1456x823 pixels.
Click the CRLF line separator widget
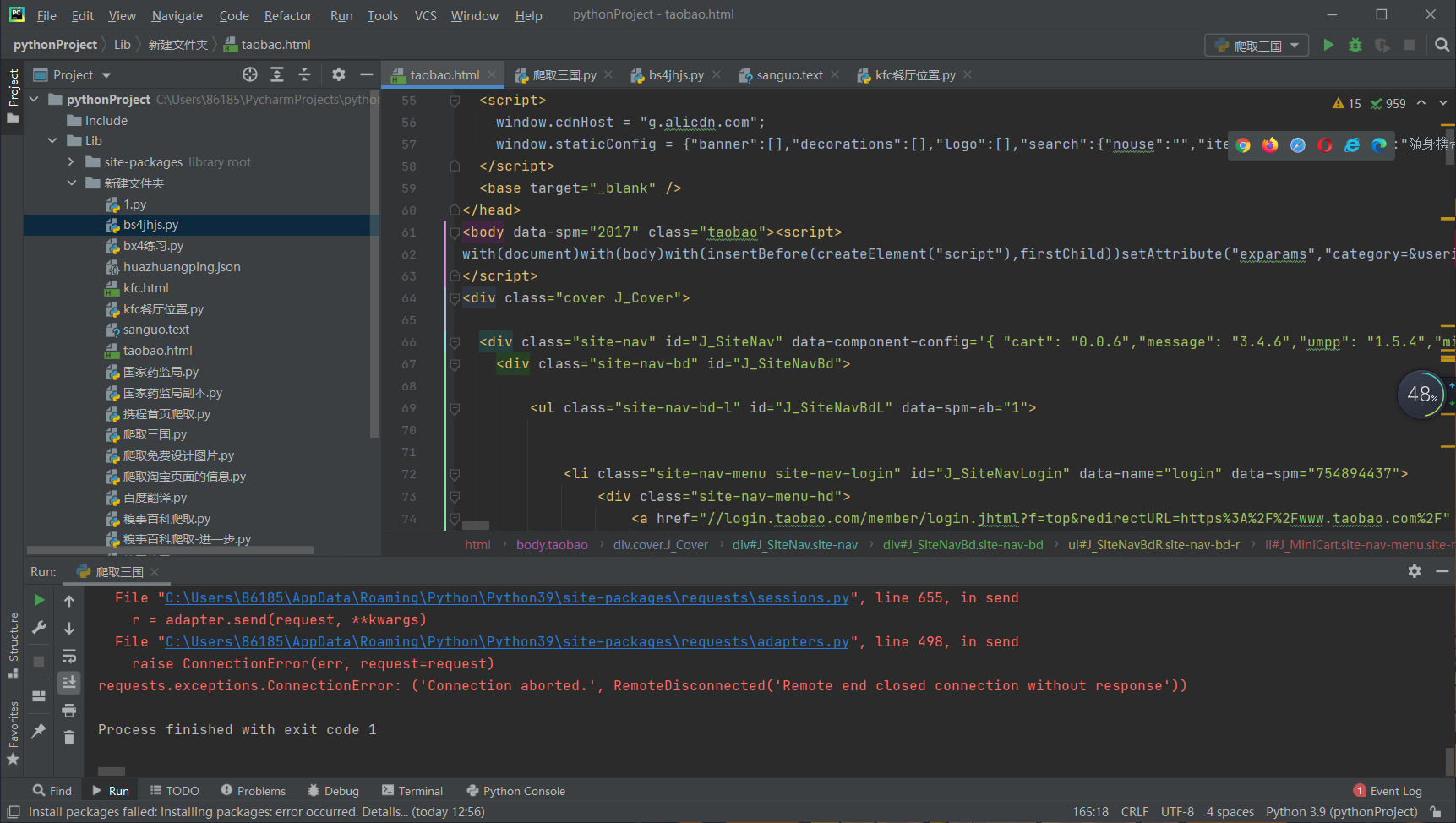[1134, 812]
